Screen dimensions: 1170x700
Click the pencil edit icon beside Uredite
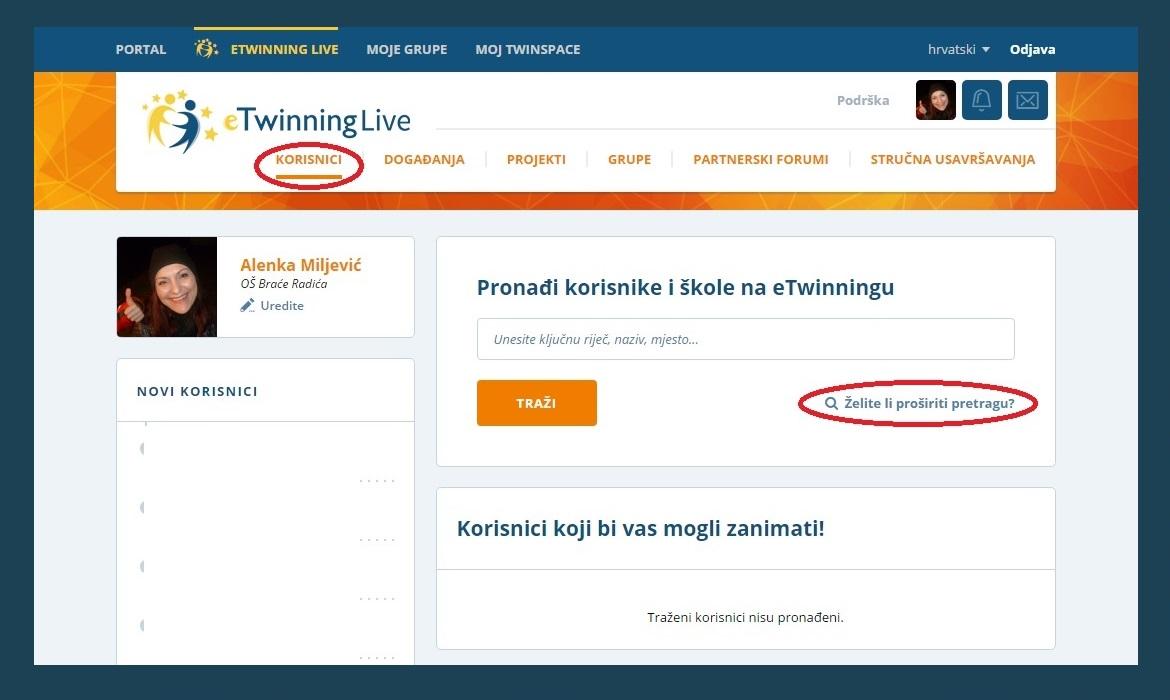click(x=247, y=305)
